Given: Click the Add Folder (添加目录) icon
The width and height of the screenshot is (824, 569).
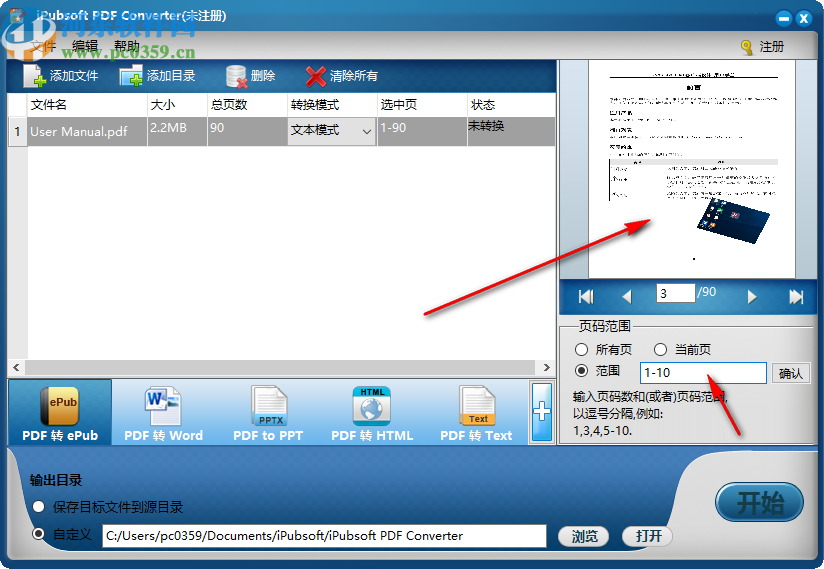Looking at the screenshot, I should click(131, 76).
